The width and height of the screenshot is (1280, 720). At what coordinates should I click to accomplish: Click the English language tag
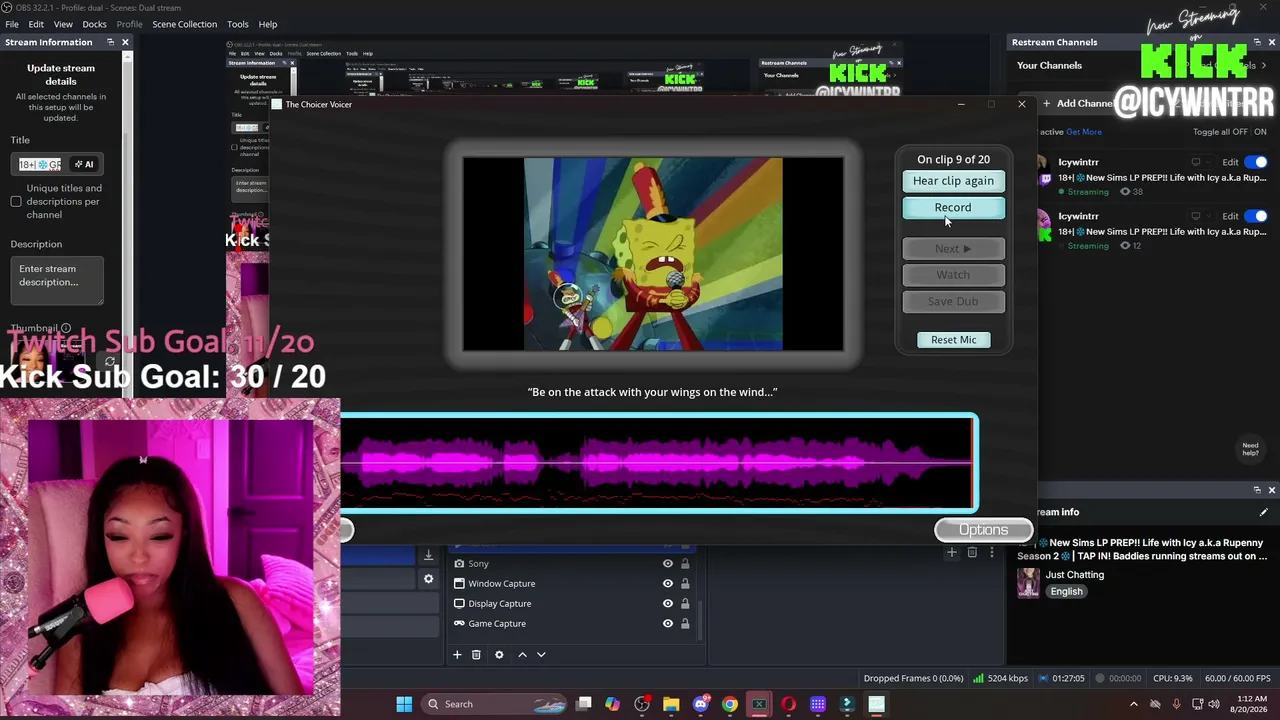(x=1066, y=592)
